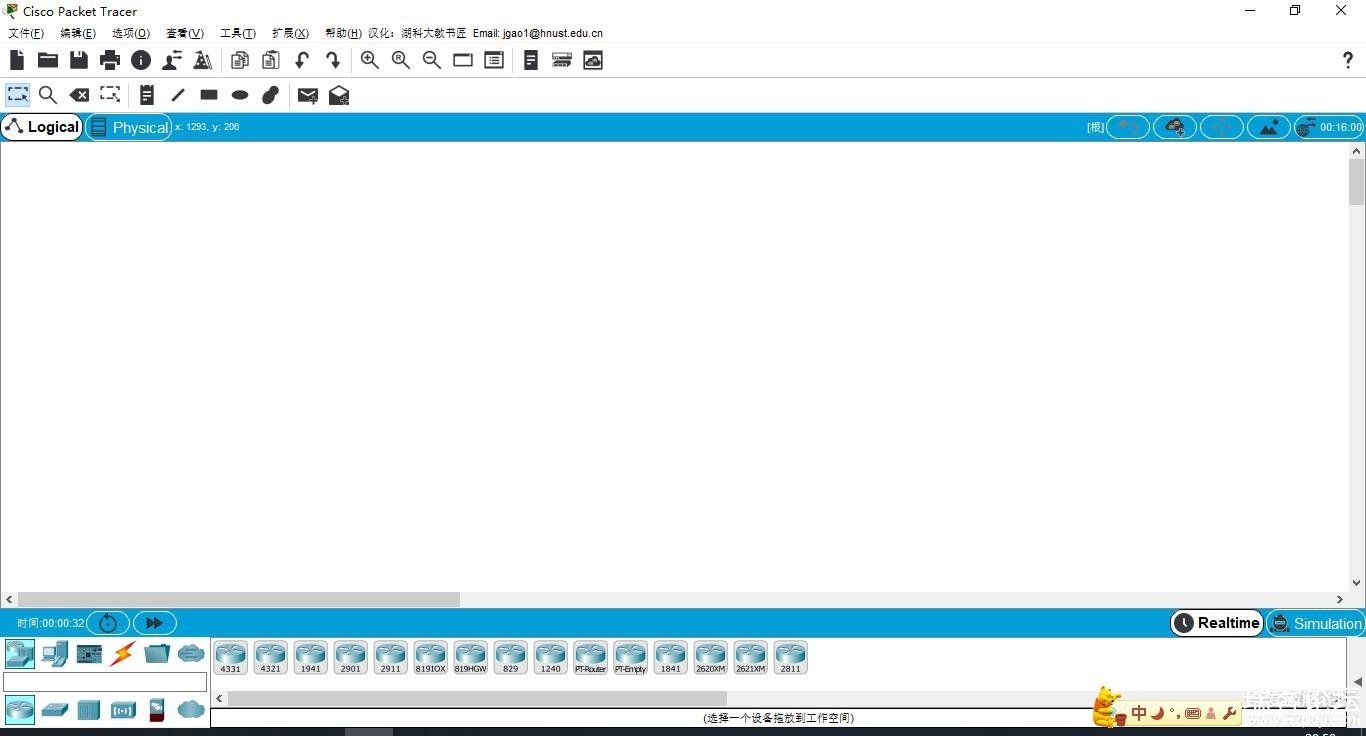The image size is (1366, 736).
Task: Pick the PT-Router device
Action: point(590,658)
